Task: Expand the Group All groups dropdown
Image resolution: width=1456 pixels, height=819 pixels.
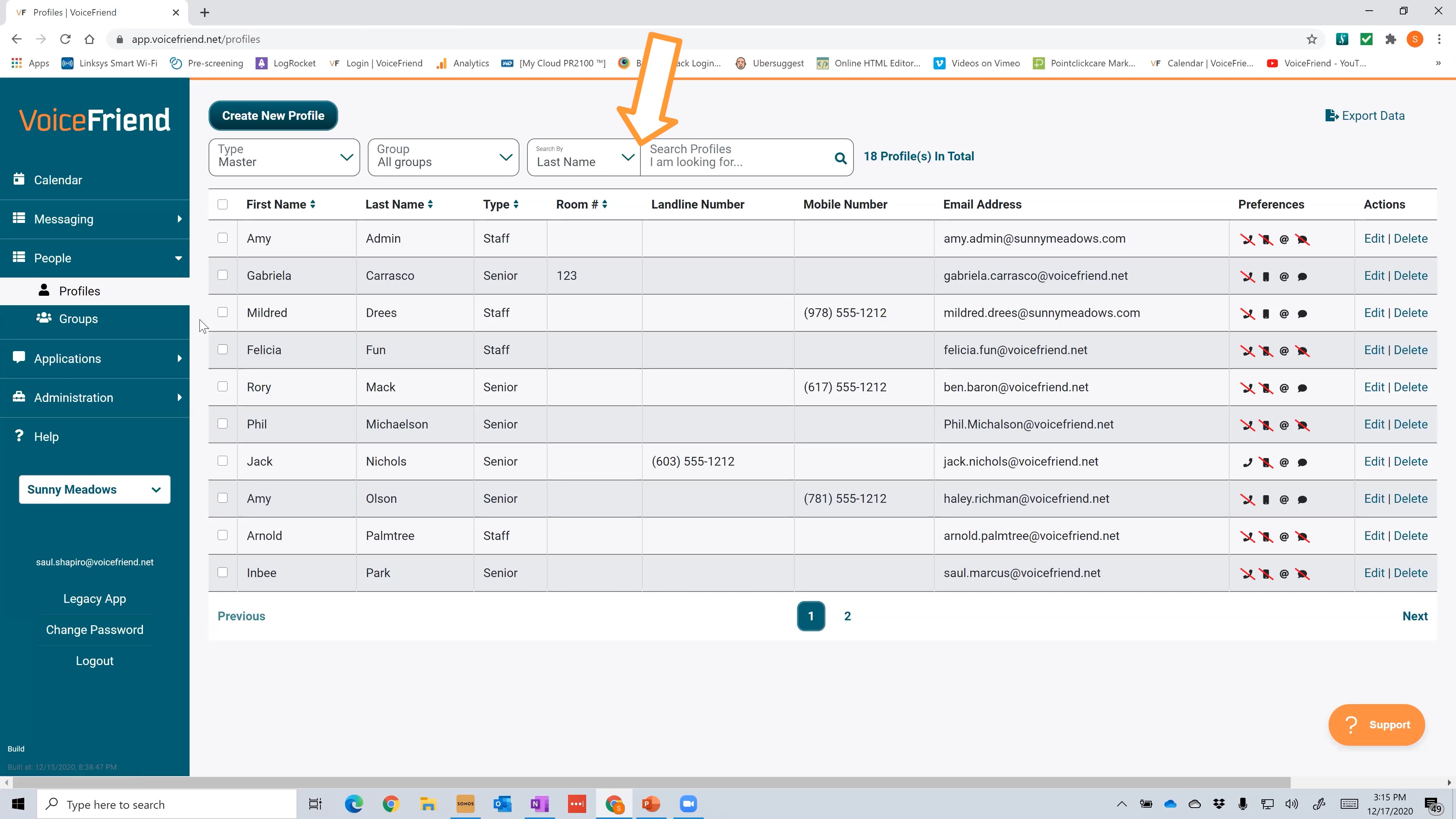Action: [443, 157]
